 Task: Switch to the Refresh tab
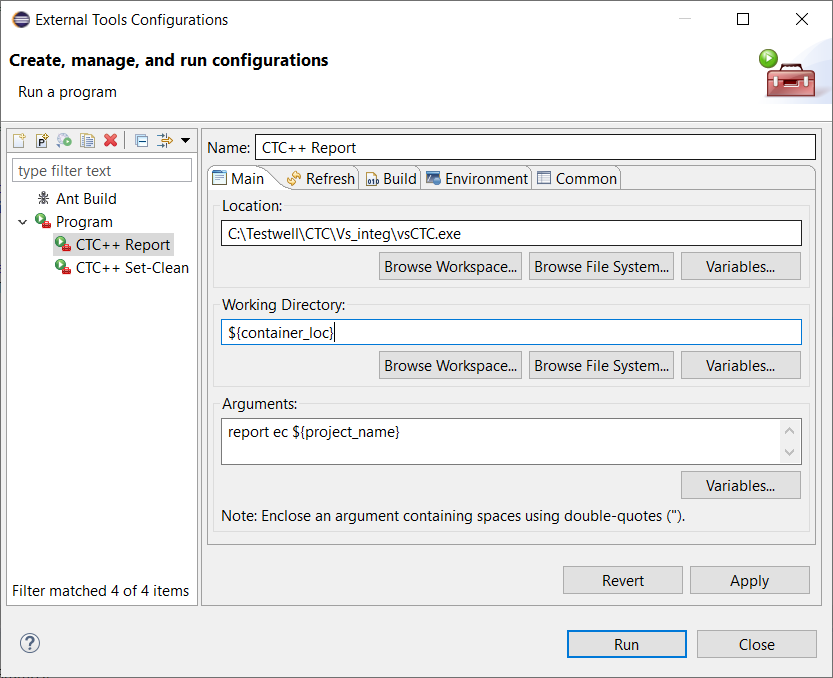click(320, 179)
